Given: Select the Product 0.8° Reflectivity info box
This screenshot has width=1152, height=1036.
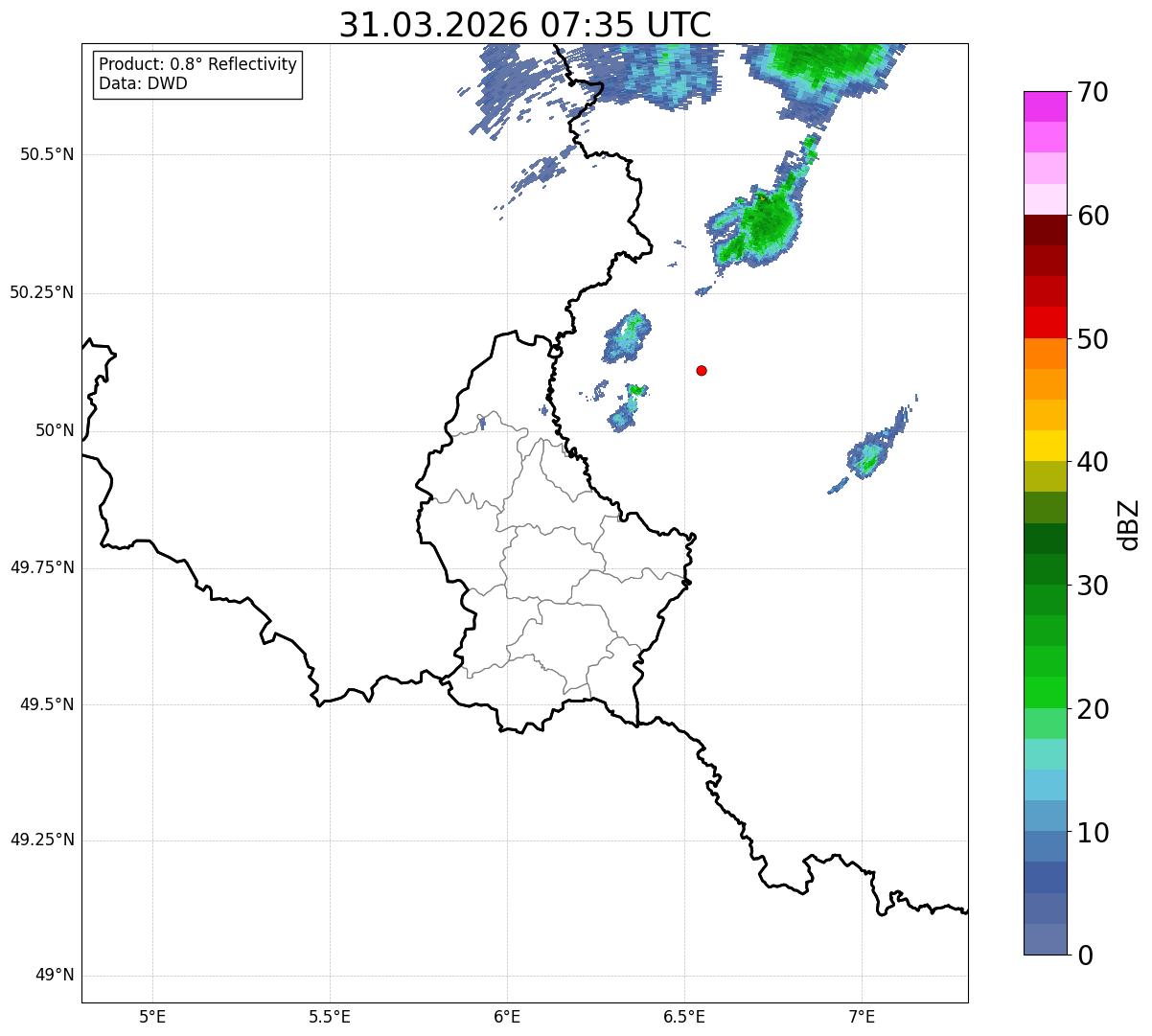Looking at the screenshot, I should [x=198, y=74].
